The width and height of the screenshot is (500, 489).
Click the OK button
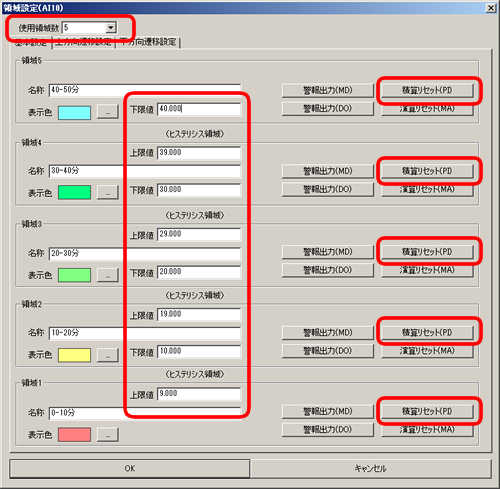(130, 469)
